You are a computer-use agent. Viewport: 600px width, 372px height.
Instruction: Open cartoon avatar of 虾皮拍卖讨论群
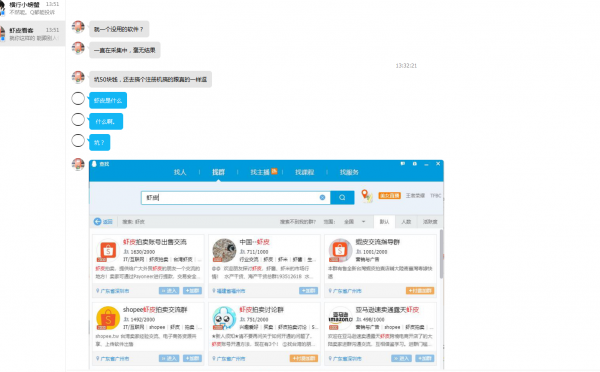[224, 318]
